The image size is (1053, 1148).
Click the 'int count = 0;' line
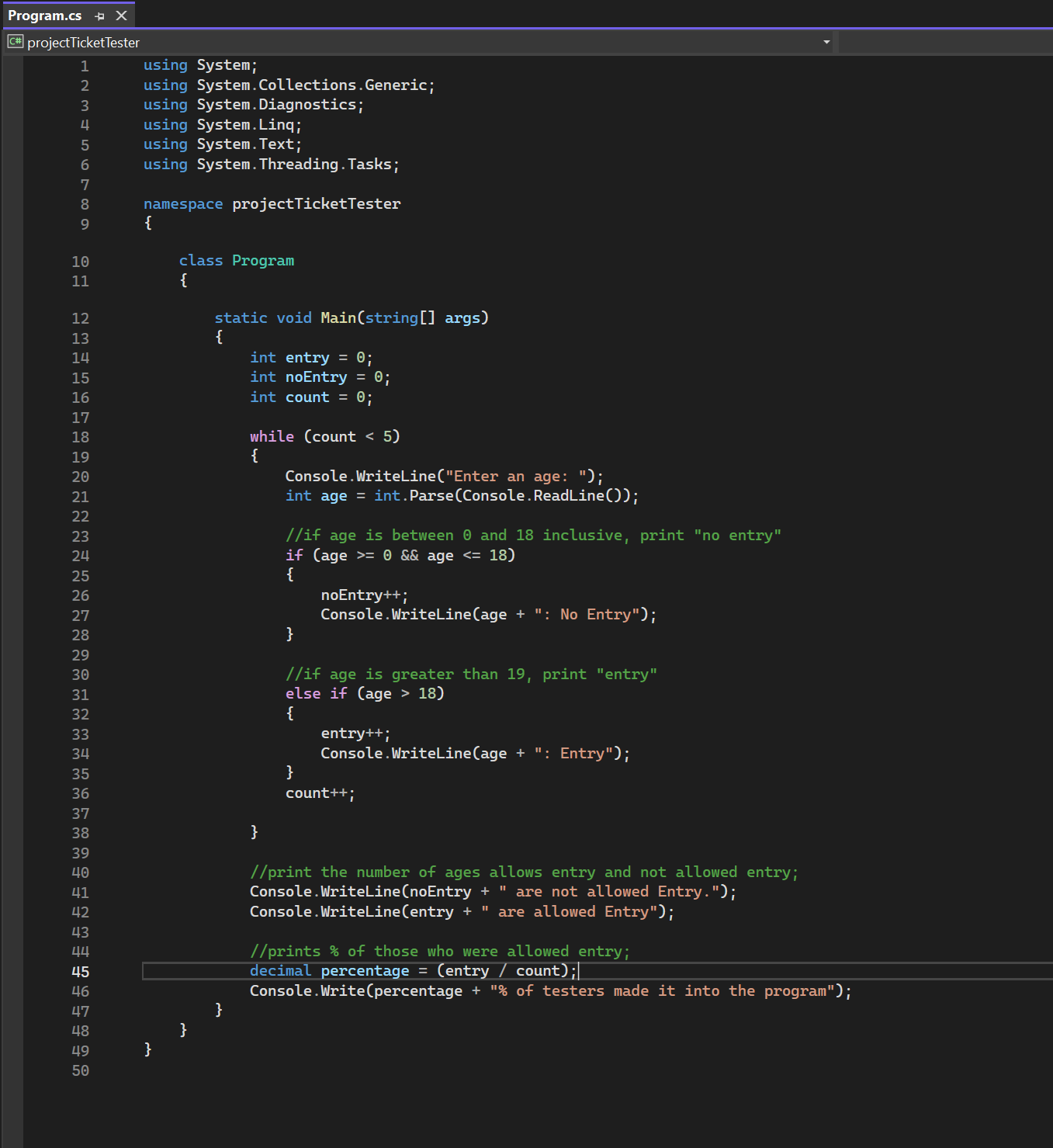311,397
